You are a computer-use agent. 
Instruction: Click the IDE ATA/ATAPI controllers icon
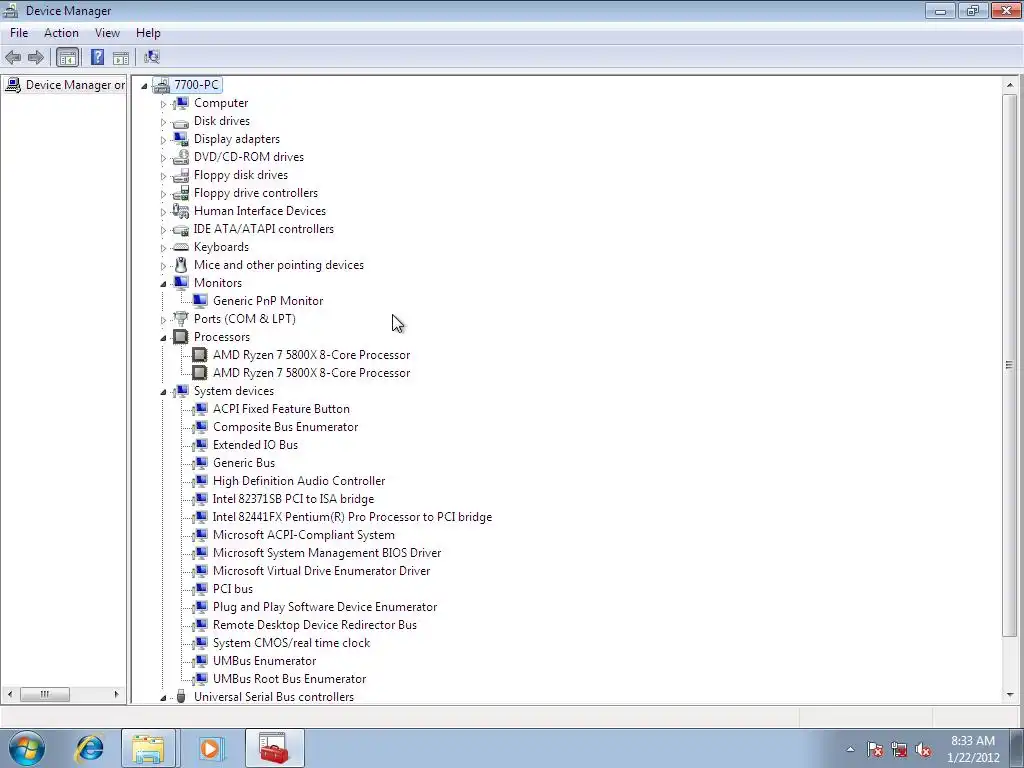tap(181, 229)
